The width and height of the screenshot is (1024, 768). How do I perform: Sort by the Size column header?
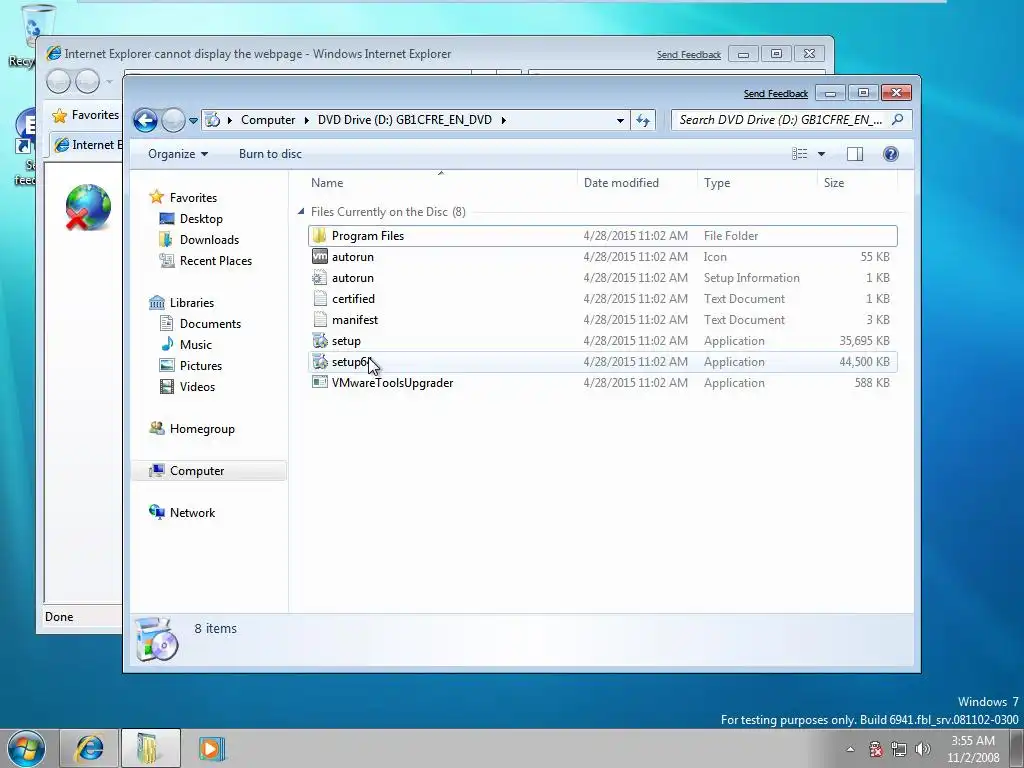834,183
